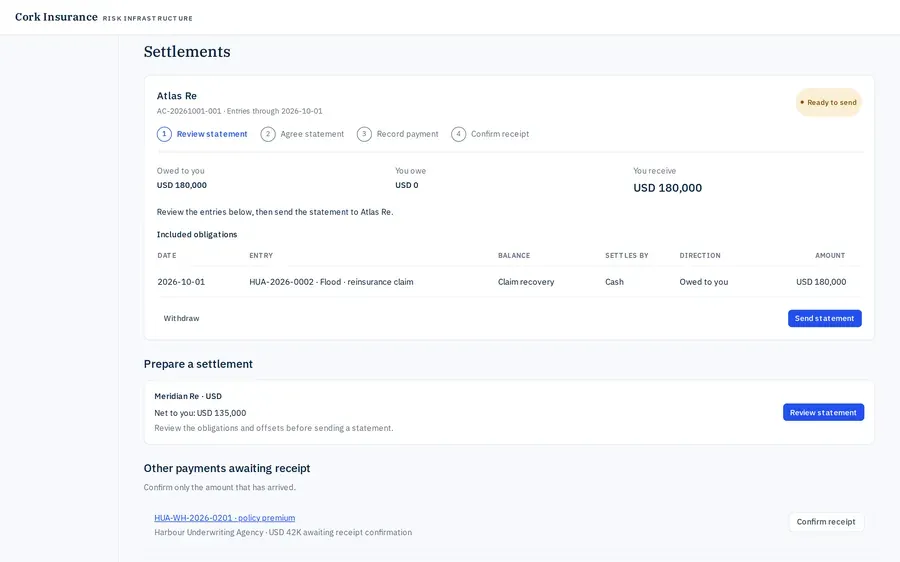The image size is (900, 562).
Task: Click the 2026-10-01 date cell
Action: point(181,282)
